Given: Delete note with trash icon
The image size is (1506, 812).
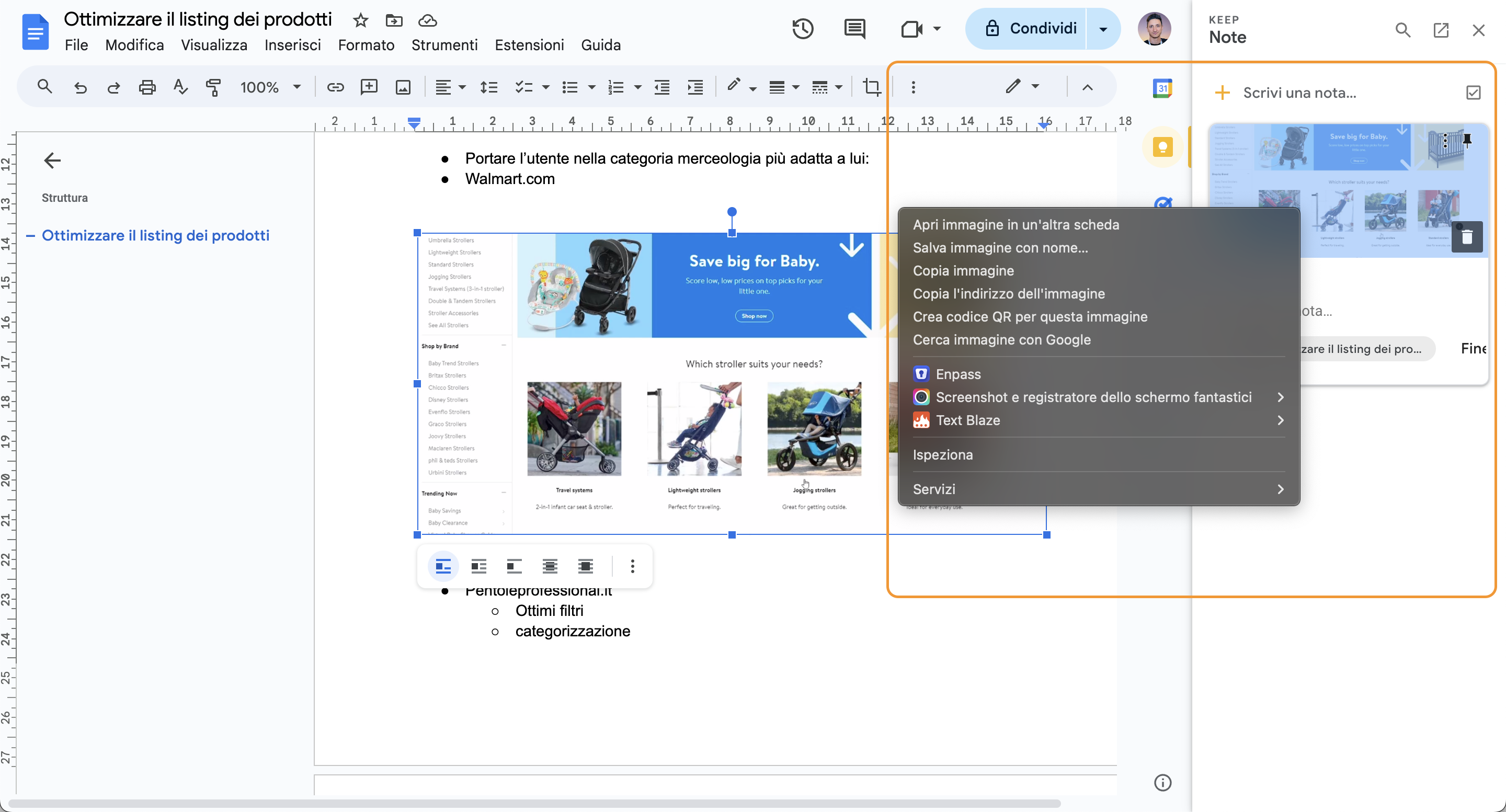Looking at the screenshot, I should tap(1467, 237).
